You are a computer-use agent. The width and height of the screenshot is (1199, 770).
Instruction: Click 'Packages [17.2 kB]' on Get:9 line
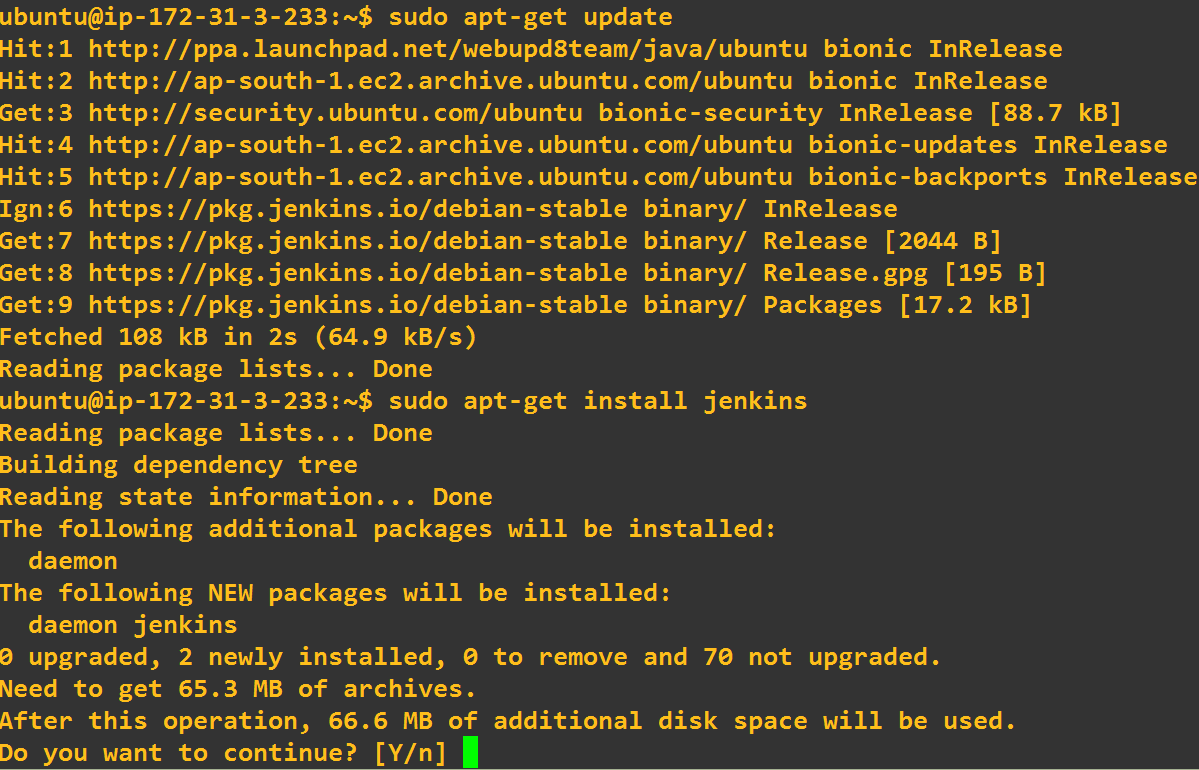click(x=898, y=305)
